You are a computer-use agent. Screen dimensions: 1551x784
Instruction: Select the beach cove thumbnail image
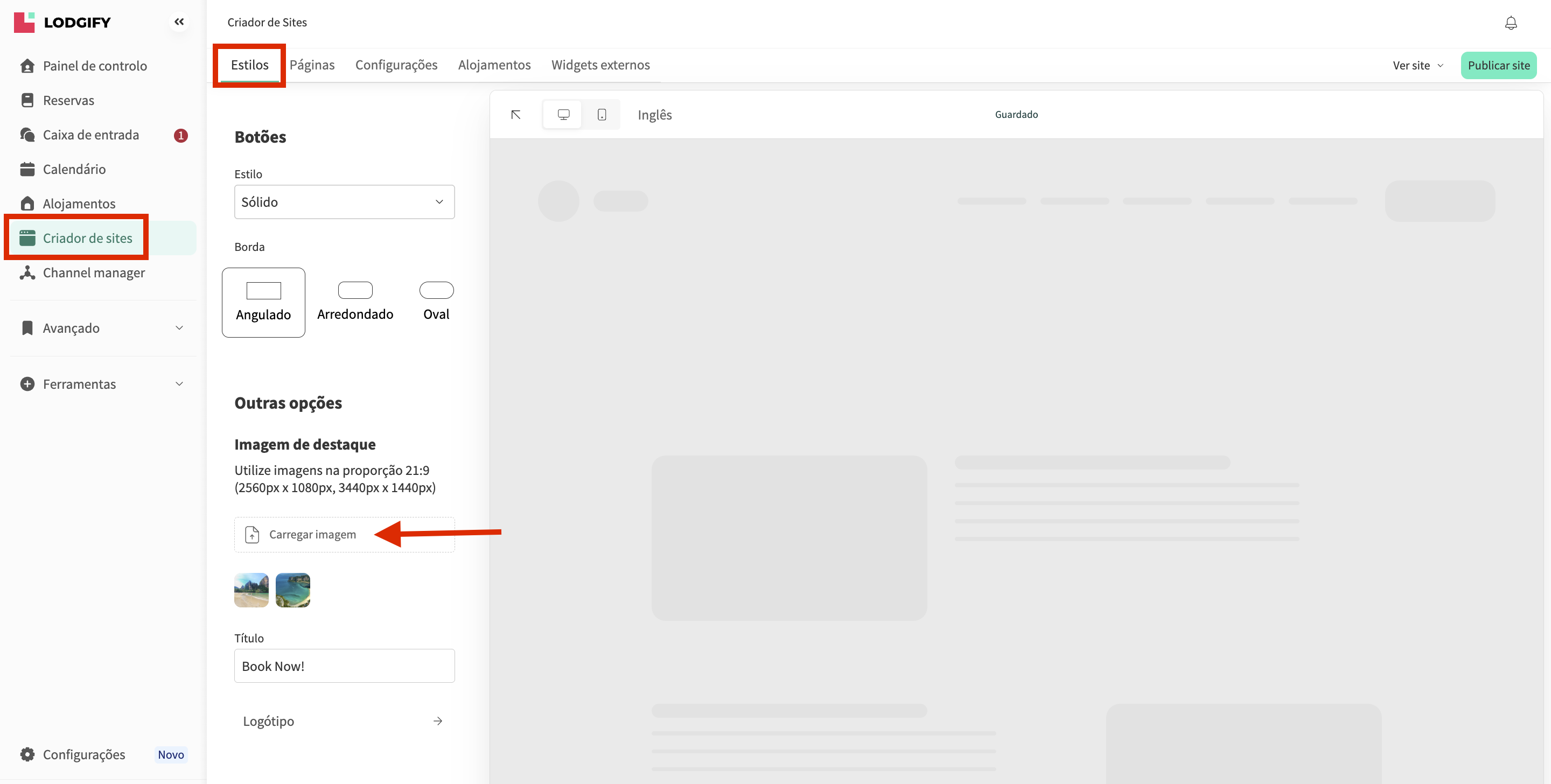click(x=292, y=590)
